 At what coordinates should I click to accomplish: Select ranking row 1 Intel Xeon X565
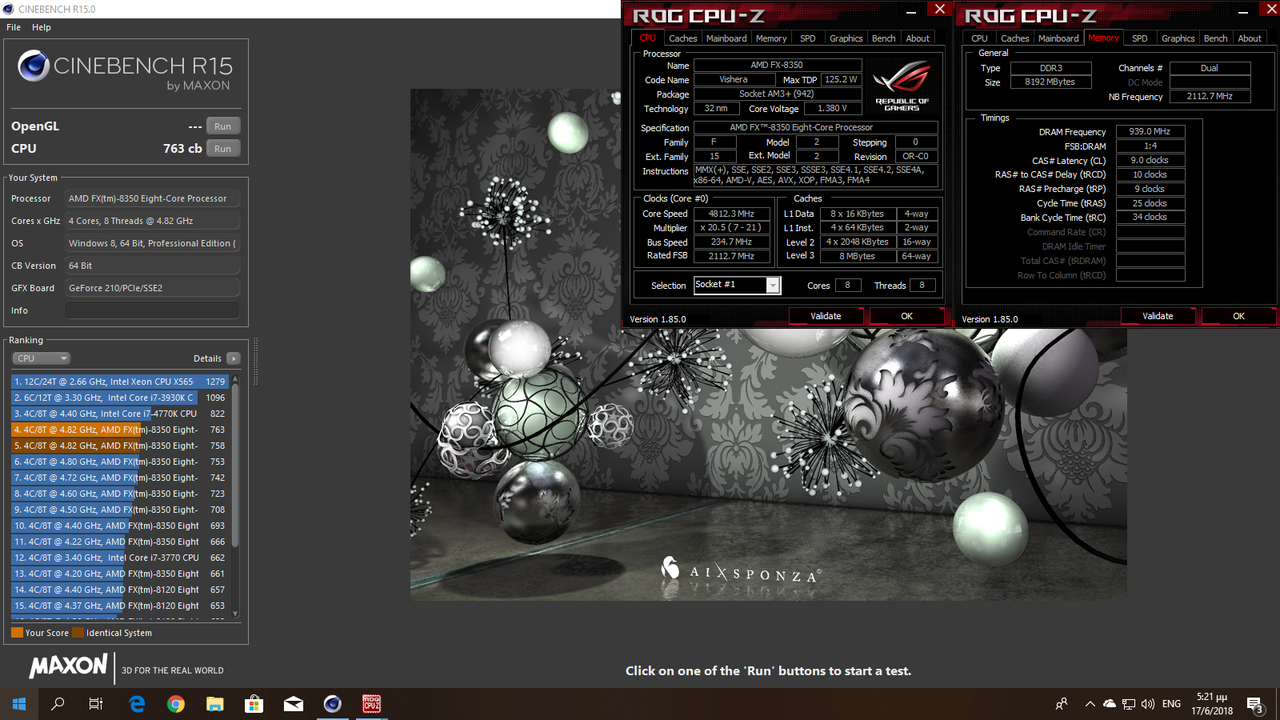(x=120, y=381)
